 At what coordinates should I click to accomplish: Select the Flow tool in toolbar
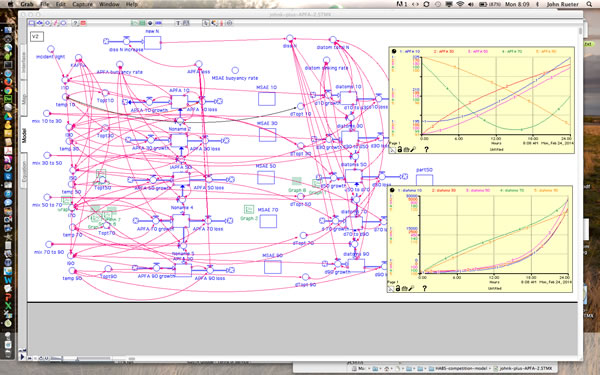click(x=40, y=23)
